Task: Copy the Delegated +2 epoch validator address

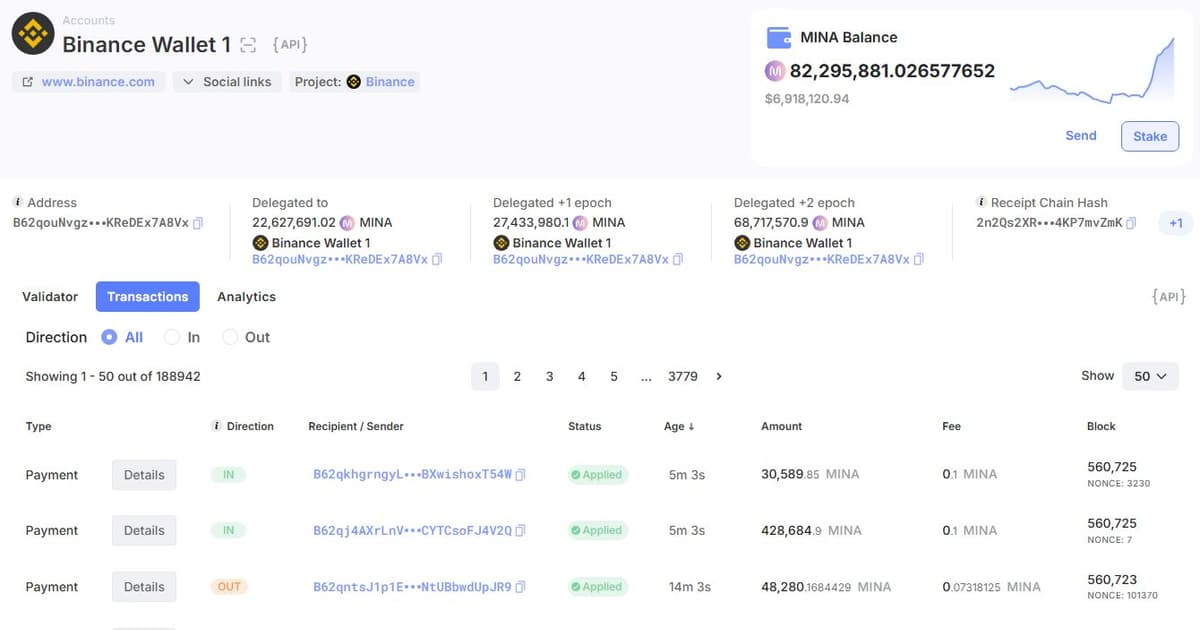Action: click(x=919, y=259)
